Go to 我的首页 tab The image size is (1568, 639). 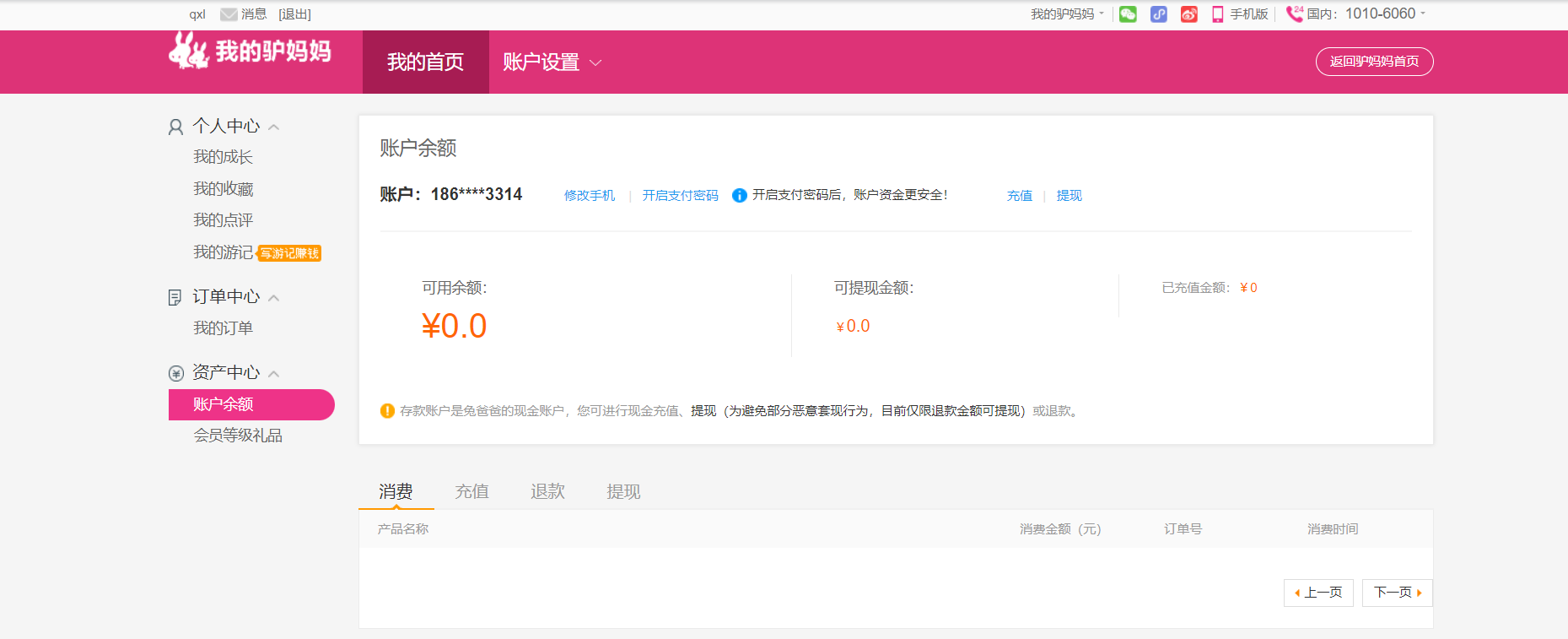click(426, 62)
